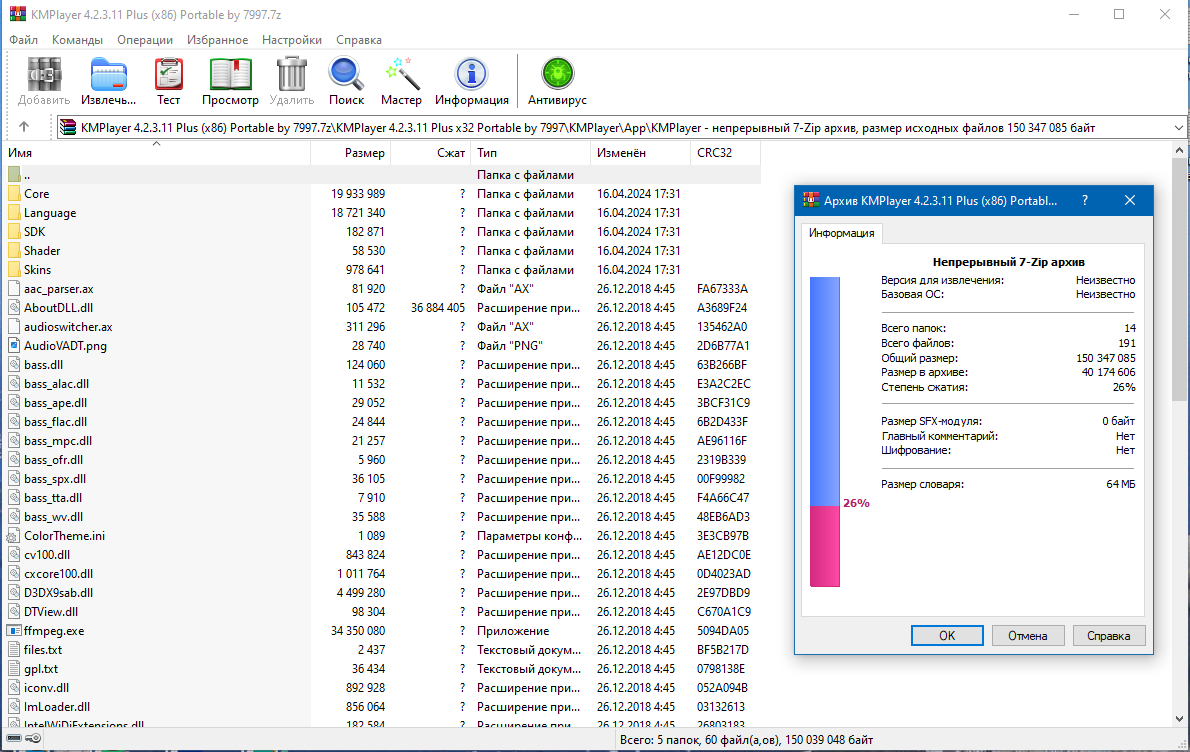Click the Справка button in dialog
Viewport: 1190px width, 752px height.
[x=1109, y=635]
